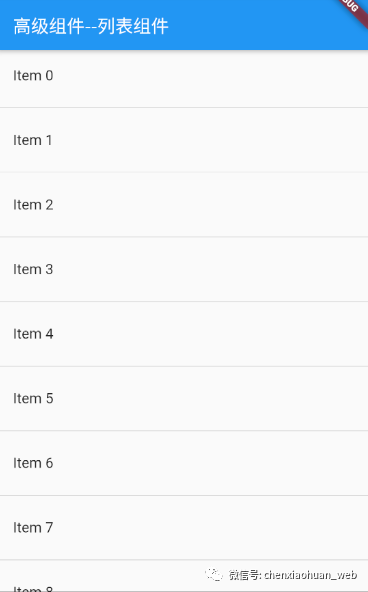Open the Item 7 list row
Viewport: 368px width, 592px height.
(184, 527)
